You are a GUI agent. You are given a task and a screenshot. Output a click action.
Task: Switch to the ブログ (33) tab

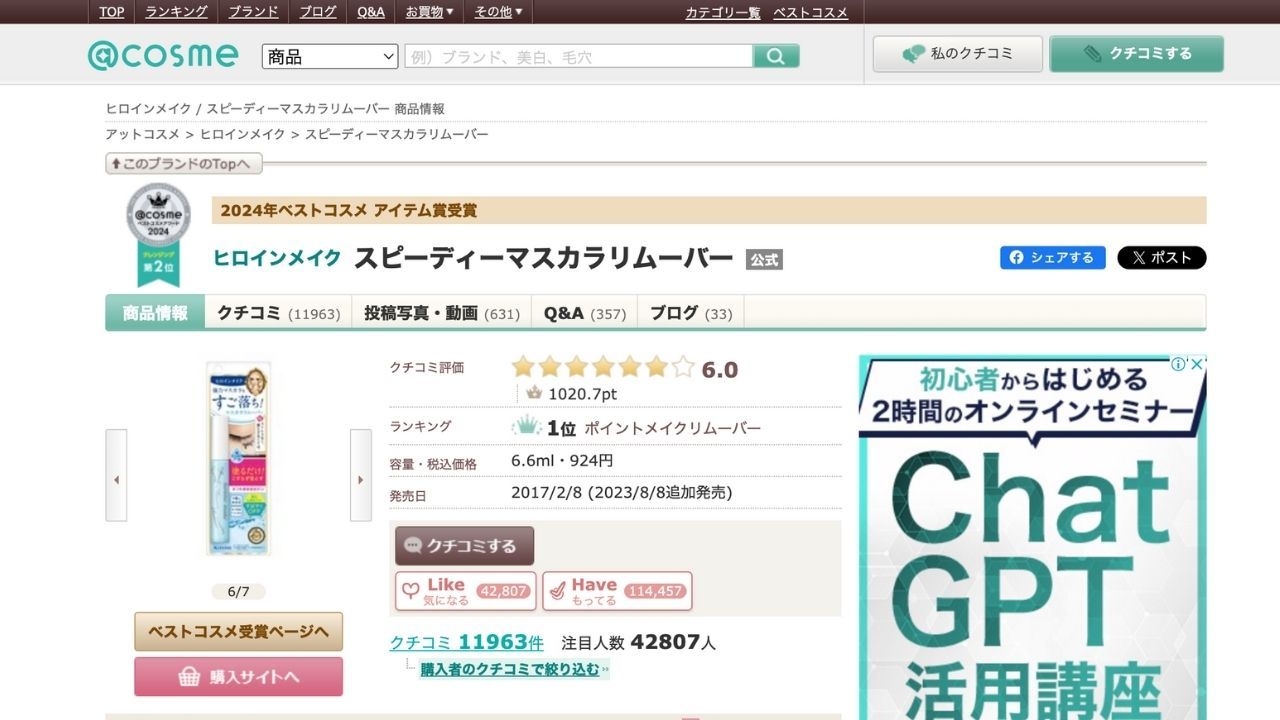691,313
